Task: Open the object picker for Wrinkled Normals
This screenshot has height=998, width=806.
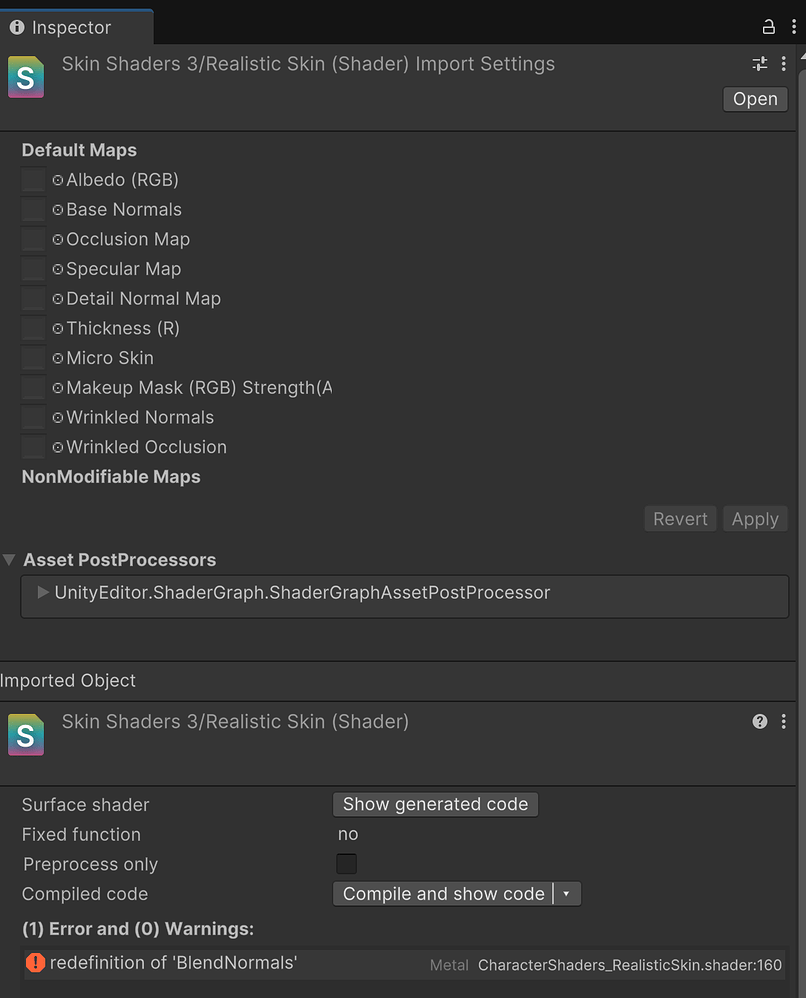Action: point(57,417)
